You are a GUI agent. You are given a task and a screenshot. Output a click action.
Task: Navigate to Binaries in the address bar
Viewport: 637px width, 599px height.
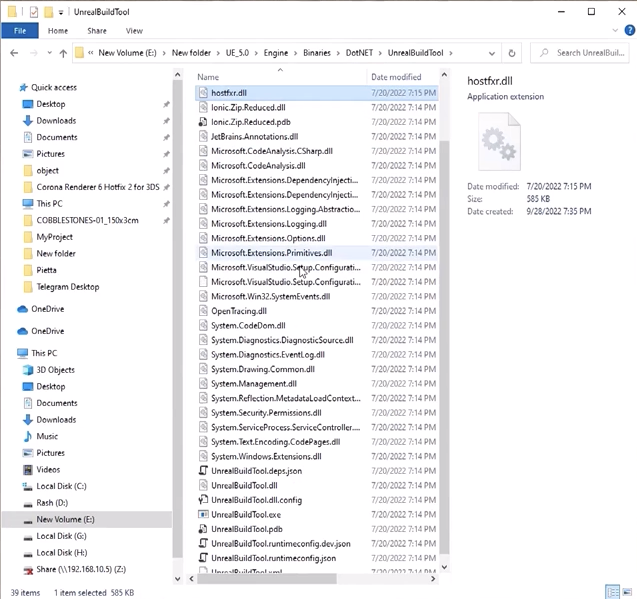(317, 53)
